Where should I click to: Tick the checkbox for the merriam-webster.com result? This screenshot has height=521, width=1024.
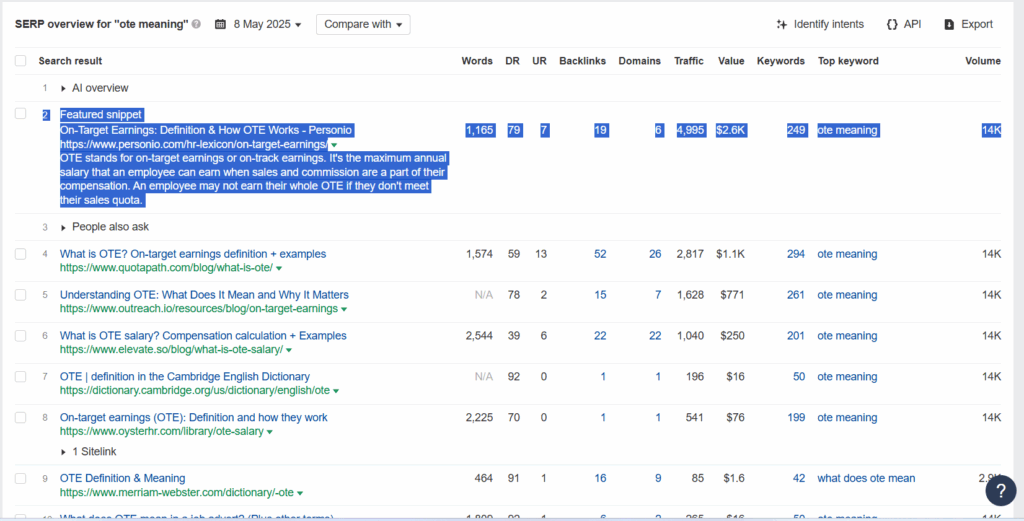tap(21, 479)
